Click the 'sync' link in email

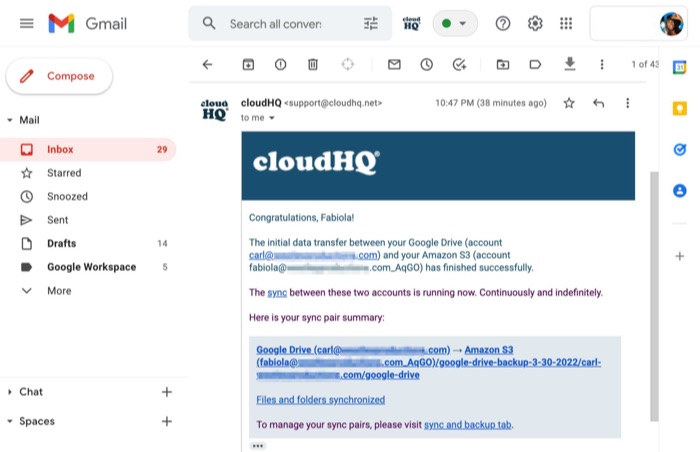tap(277, 293)
